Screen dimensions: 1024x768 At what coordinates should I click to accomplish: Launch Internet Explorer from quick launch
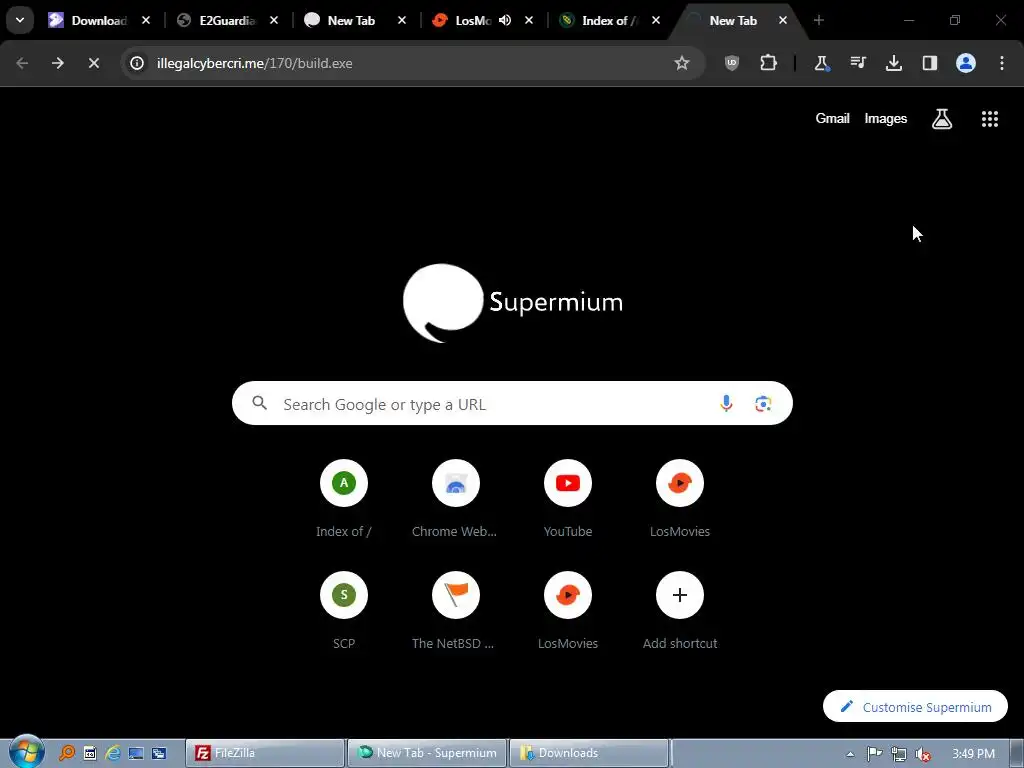pyautogui.click(x=113, y=753)
